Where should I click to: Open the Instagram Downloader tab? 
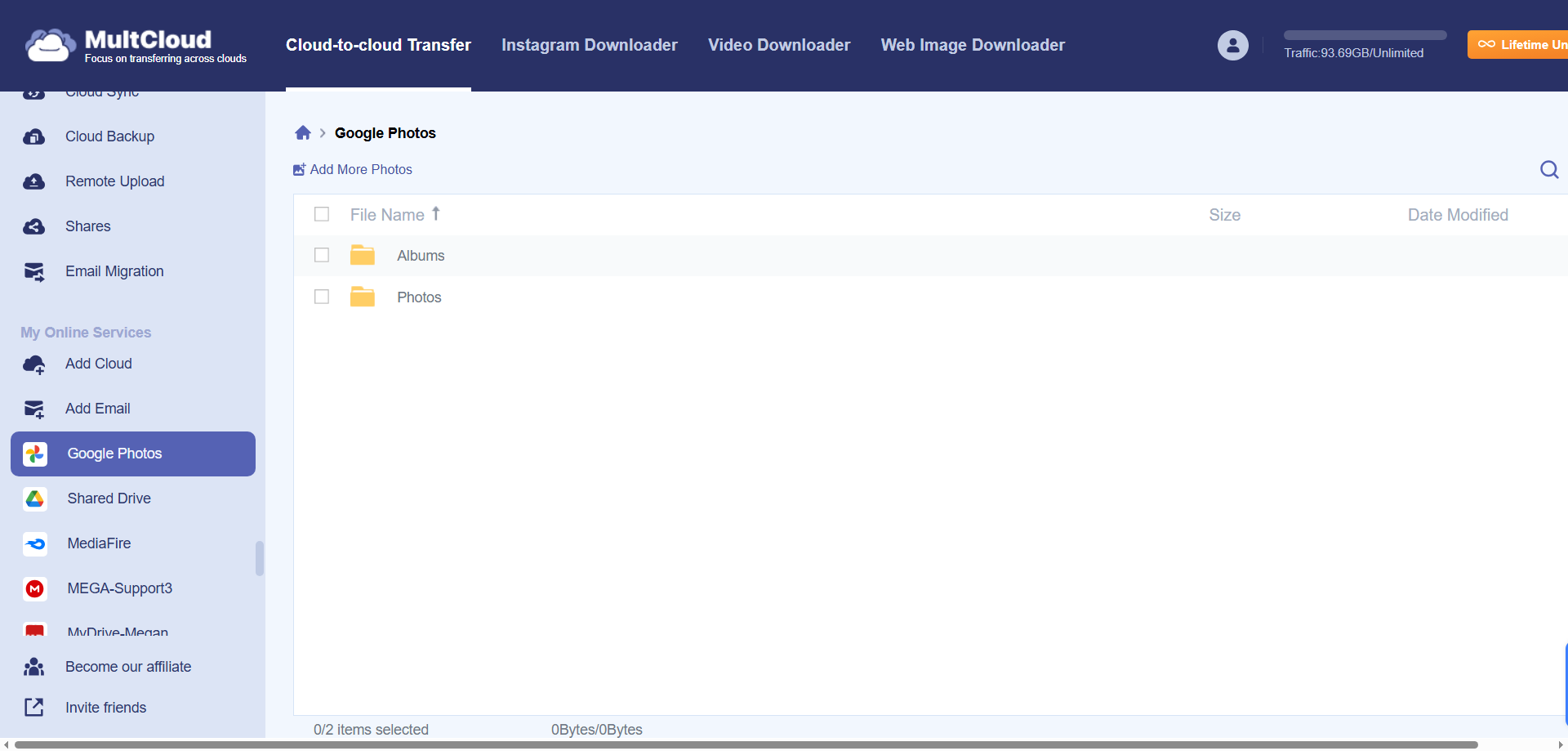pyautogui.click(x=590, y=45)
